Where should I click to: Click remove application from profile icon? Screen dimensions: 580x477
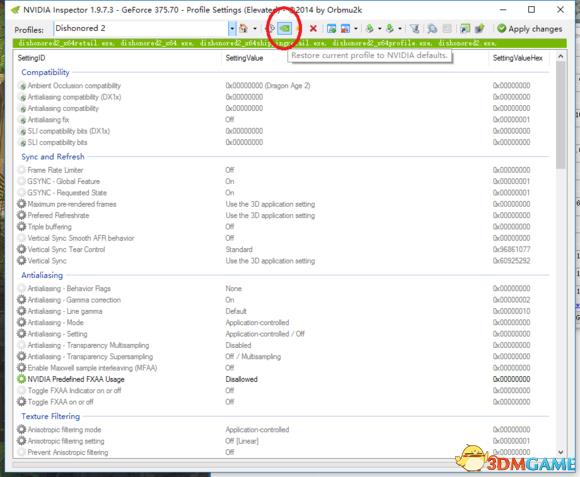pyautogui.click(x=345, y=28)
